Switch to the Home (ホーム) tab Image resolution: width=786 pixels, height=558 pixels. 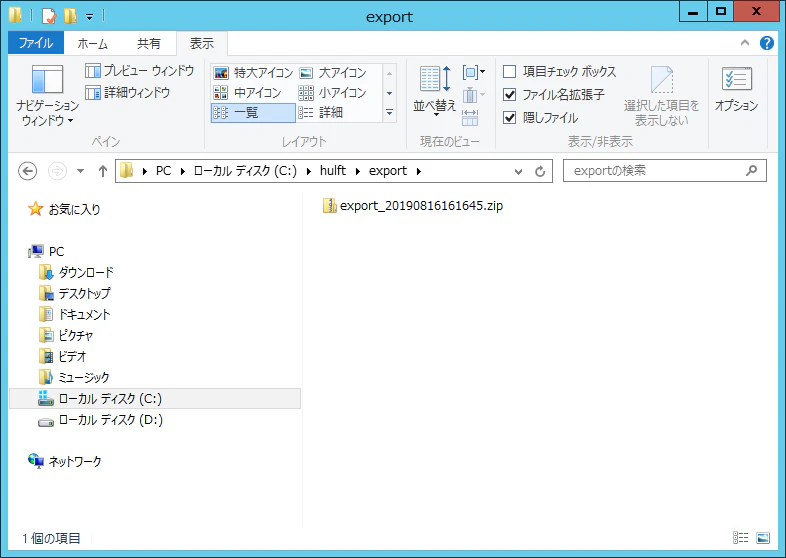tap(93, 44)
